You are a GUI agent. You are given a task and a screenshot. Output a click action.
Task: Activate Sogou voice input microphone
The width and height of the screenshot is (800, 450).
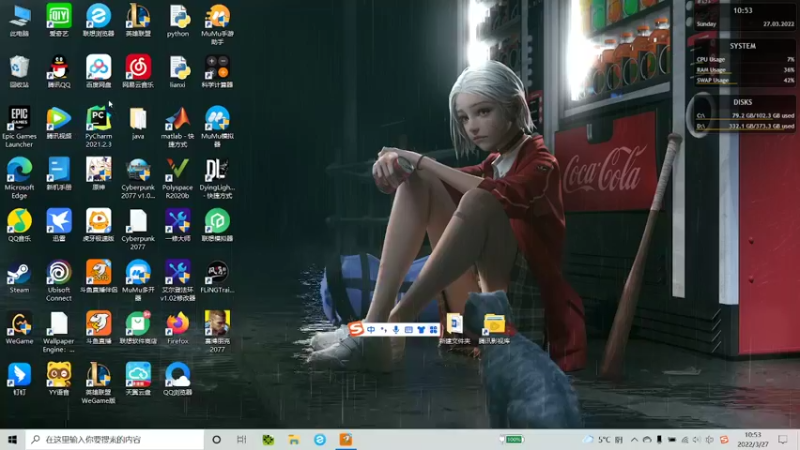(396, 330)
